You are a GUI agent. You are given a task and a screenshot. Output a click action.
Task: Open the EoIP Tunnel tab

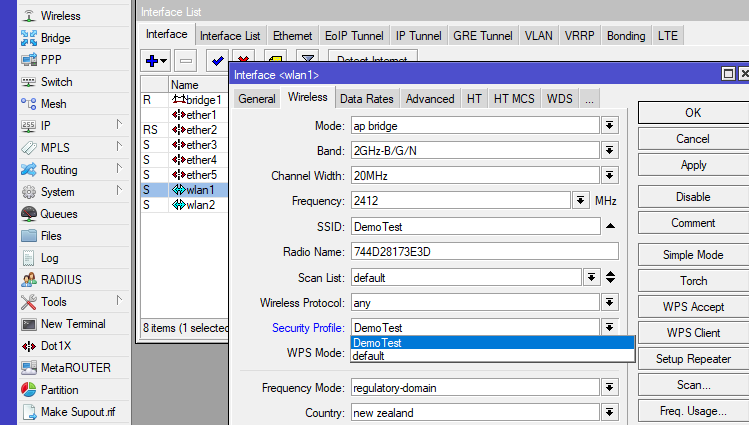[x=354, y=35]
